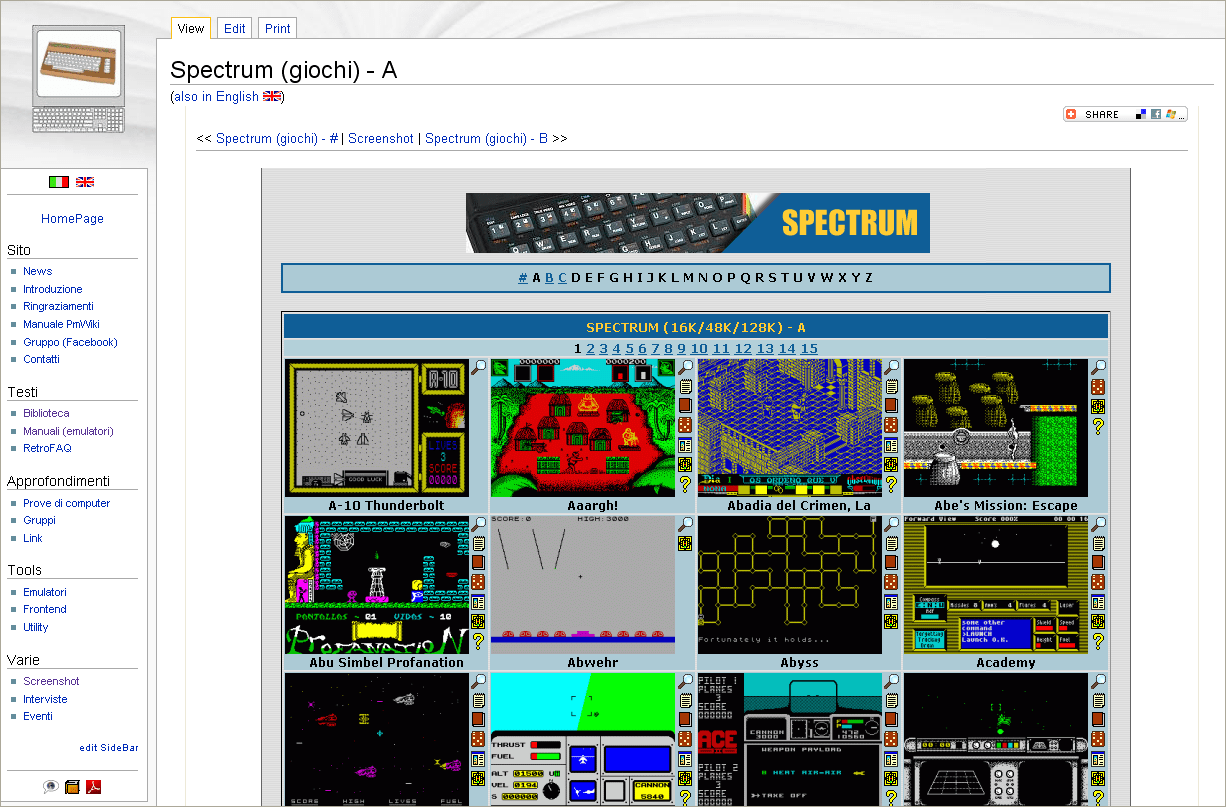Open the Screenshot breadcrumb link
Image resolution: width=1226 pixels, height=807 pixels.
click(381, 139)
